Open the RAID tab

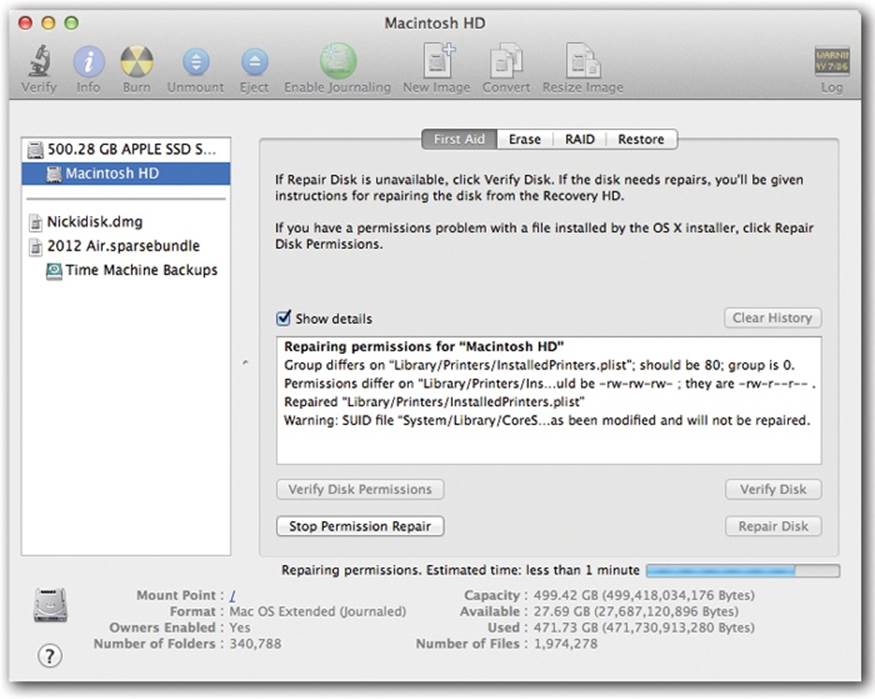(x=580, y=139)
